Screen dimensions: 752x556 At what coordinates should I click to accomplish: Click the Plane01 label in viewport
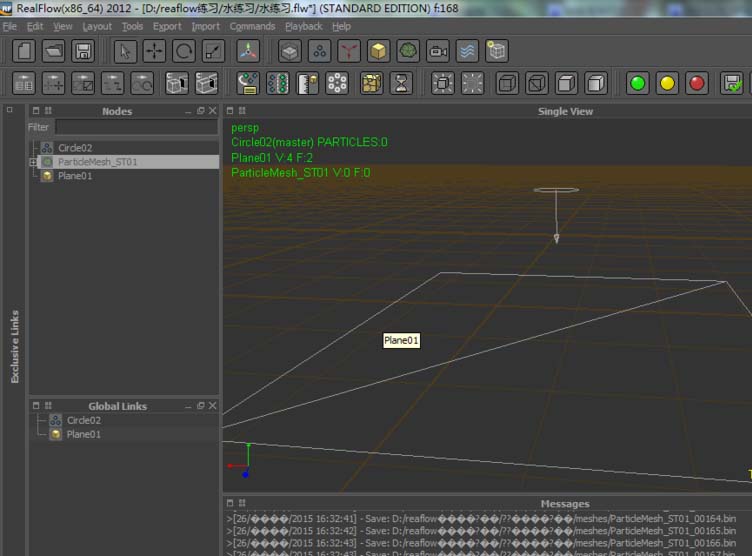[401, 341]
